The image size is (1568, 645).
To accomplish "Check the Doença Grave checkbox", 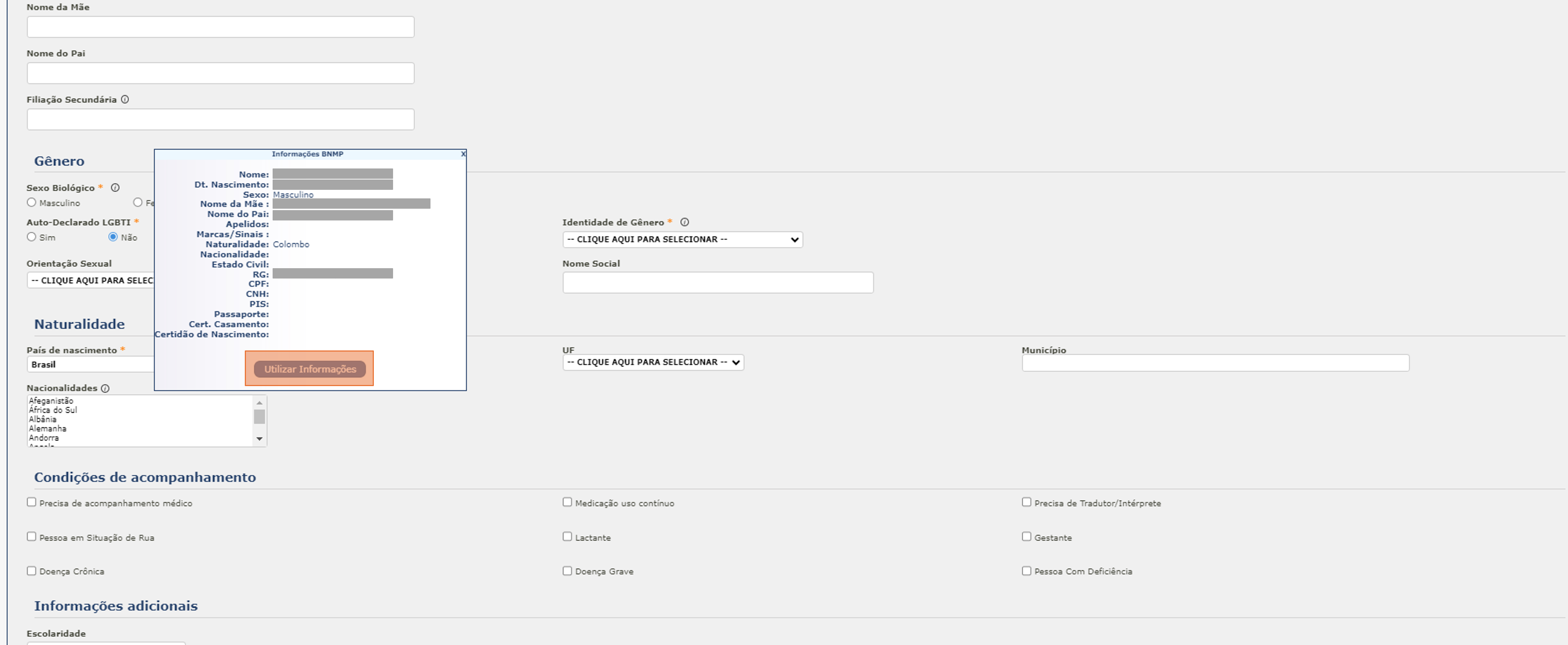I will click(567, 571).
